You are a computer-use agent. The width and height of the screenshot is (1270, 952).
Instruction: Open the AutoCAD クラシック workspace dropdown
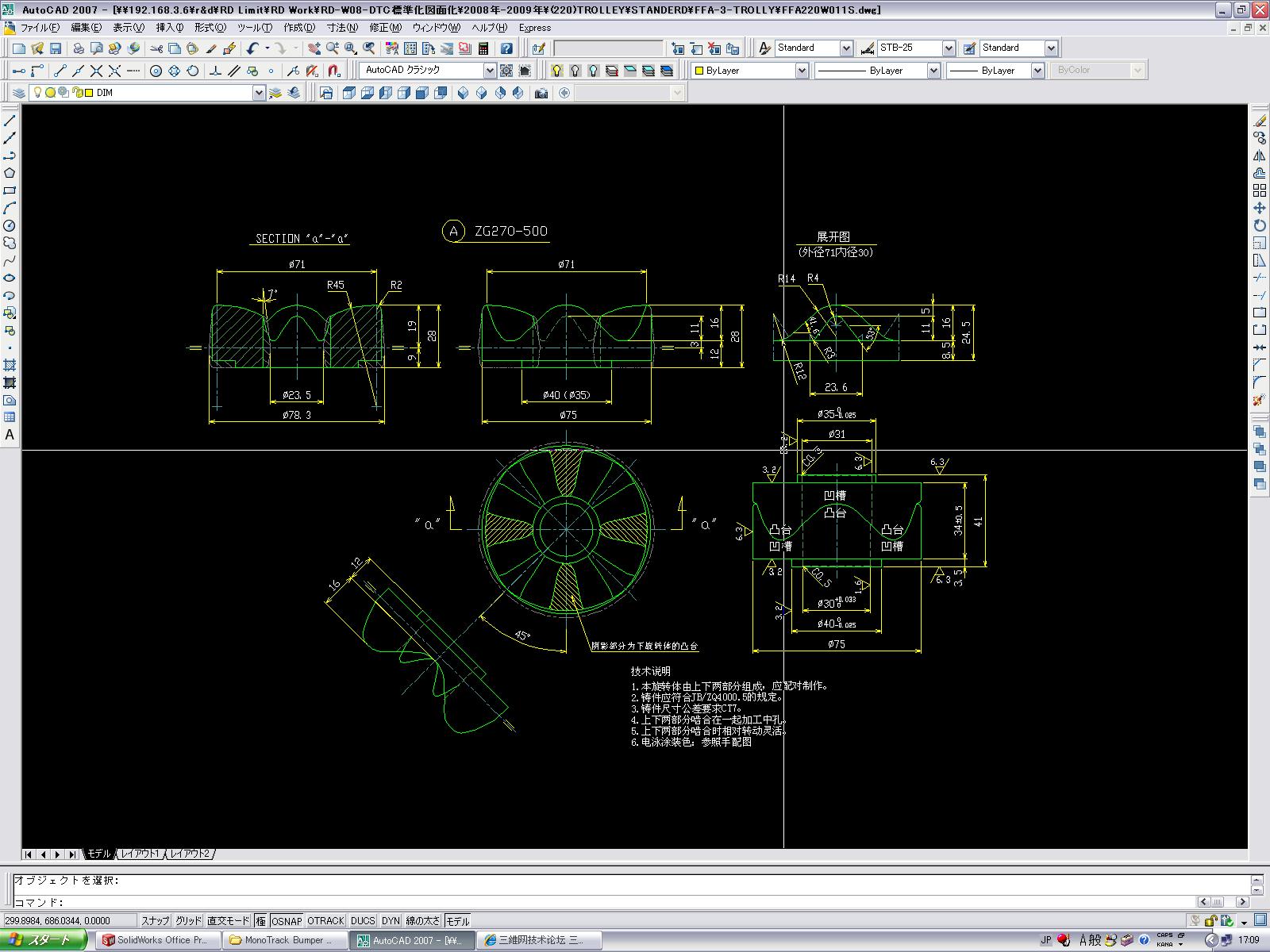[490, 71]
